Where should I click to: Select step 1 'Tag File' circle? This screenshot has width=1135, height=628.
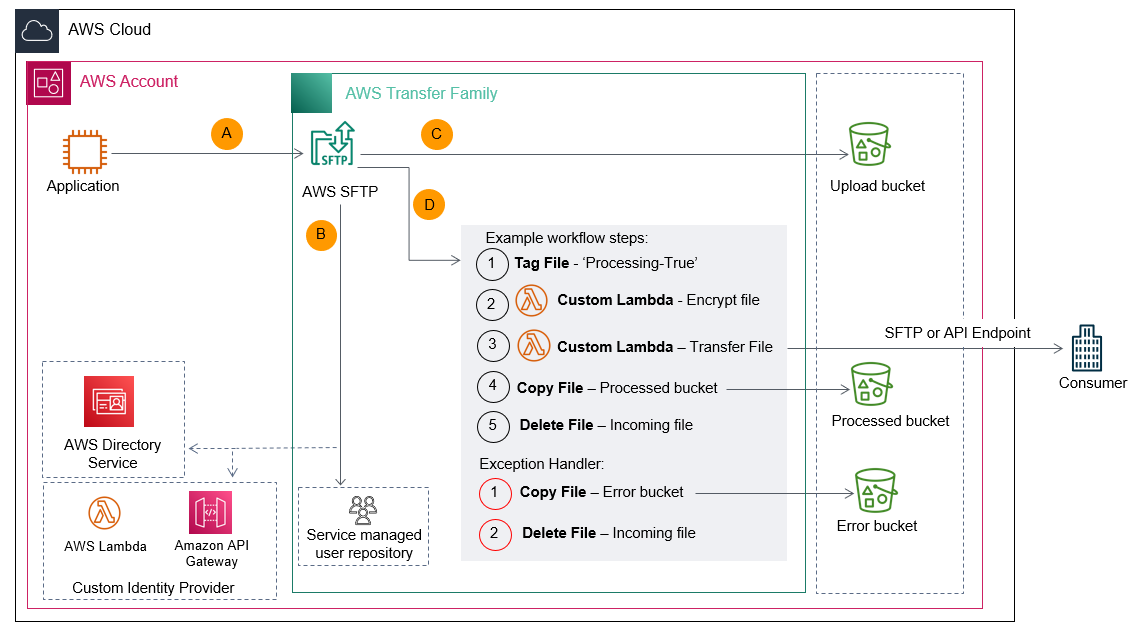[x=492, y=264]
